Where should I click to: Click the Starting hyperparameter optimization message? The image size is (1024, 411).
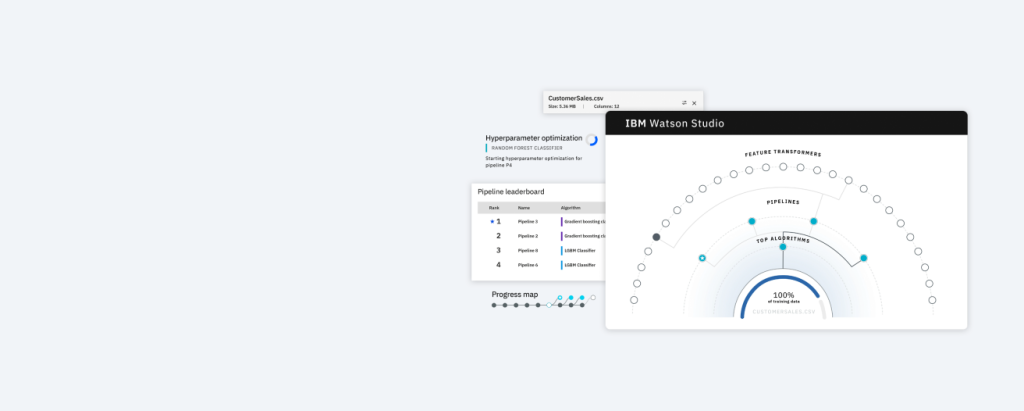click(x=534, y=162)
